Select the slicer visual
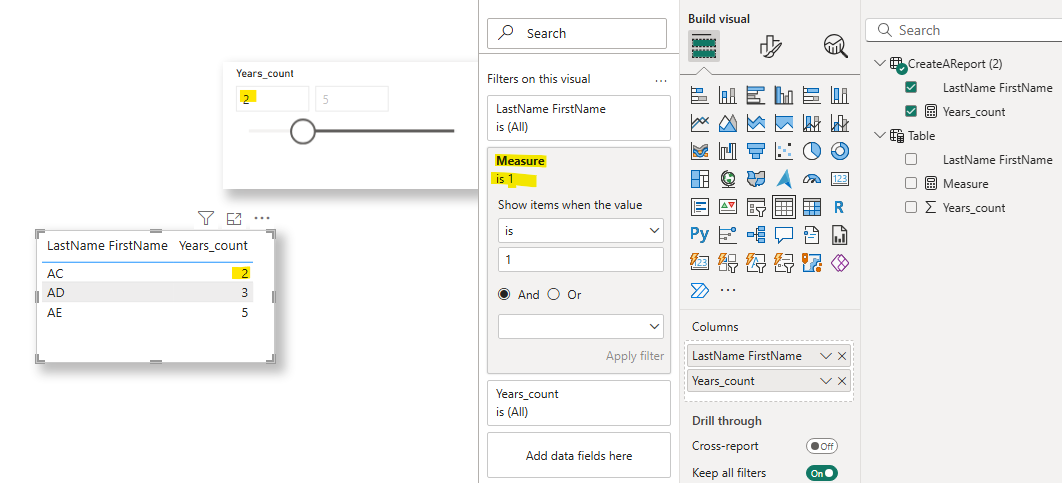 pos(756,207)
